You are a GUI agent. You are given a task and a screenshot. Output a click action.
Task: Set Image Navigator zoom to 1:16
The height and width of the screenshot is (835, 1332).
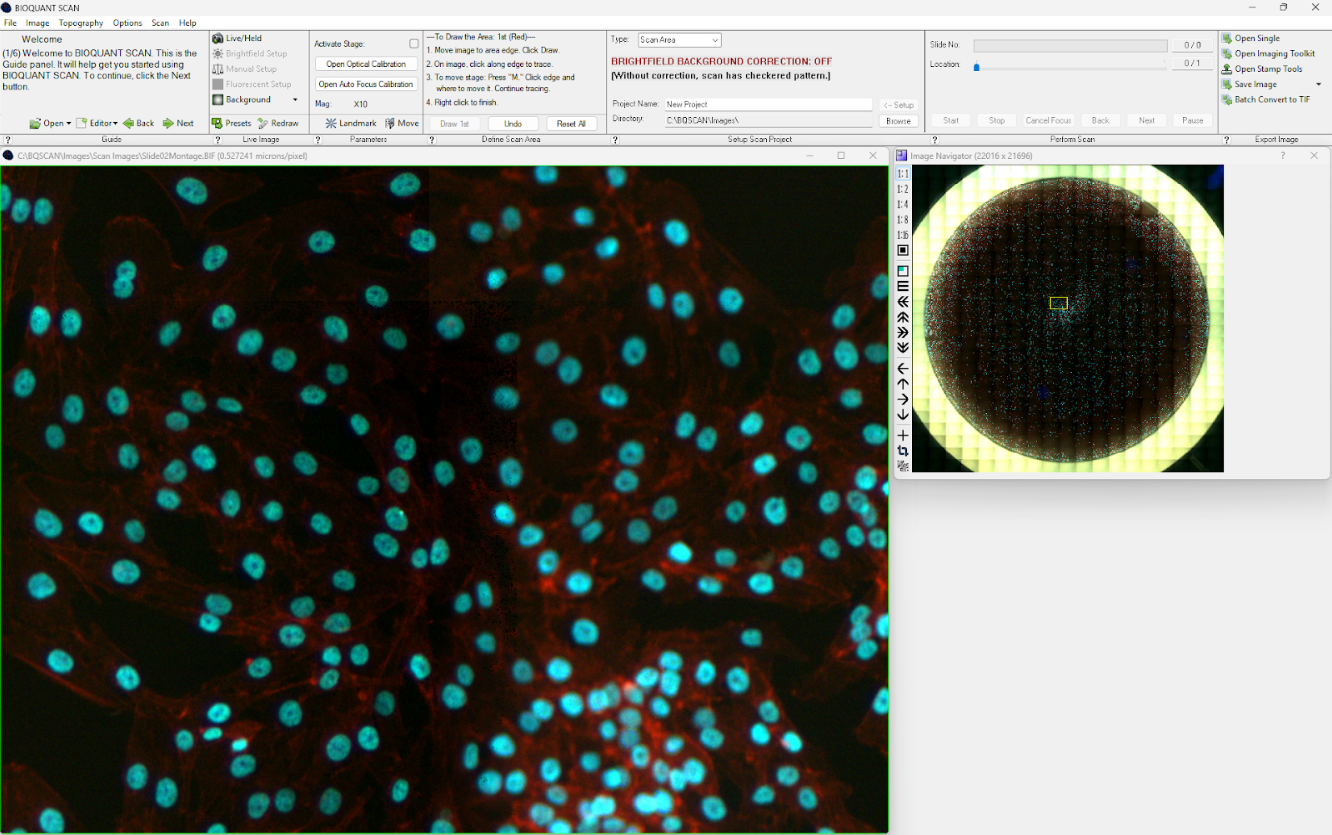(902, 235)
